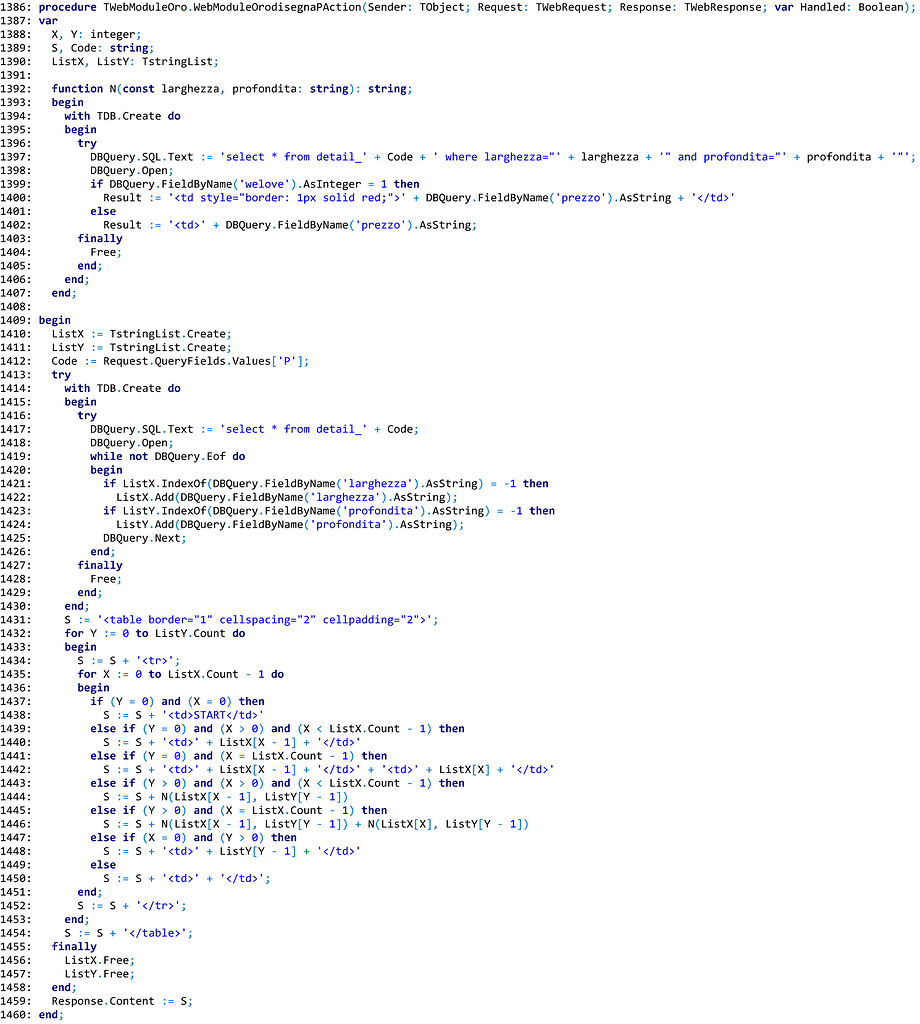Click the '</table>' string assignment
Image resolution: width=920 pixels, height=1024 pixels.
click(127, 933)
